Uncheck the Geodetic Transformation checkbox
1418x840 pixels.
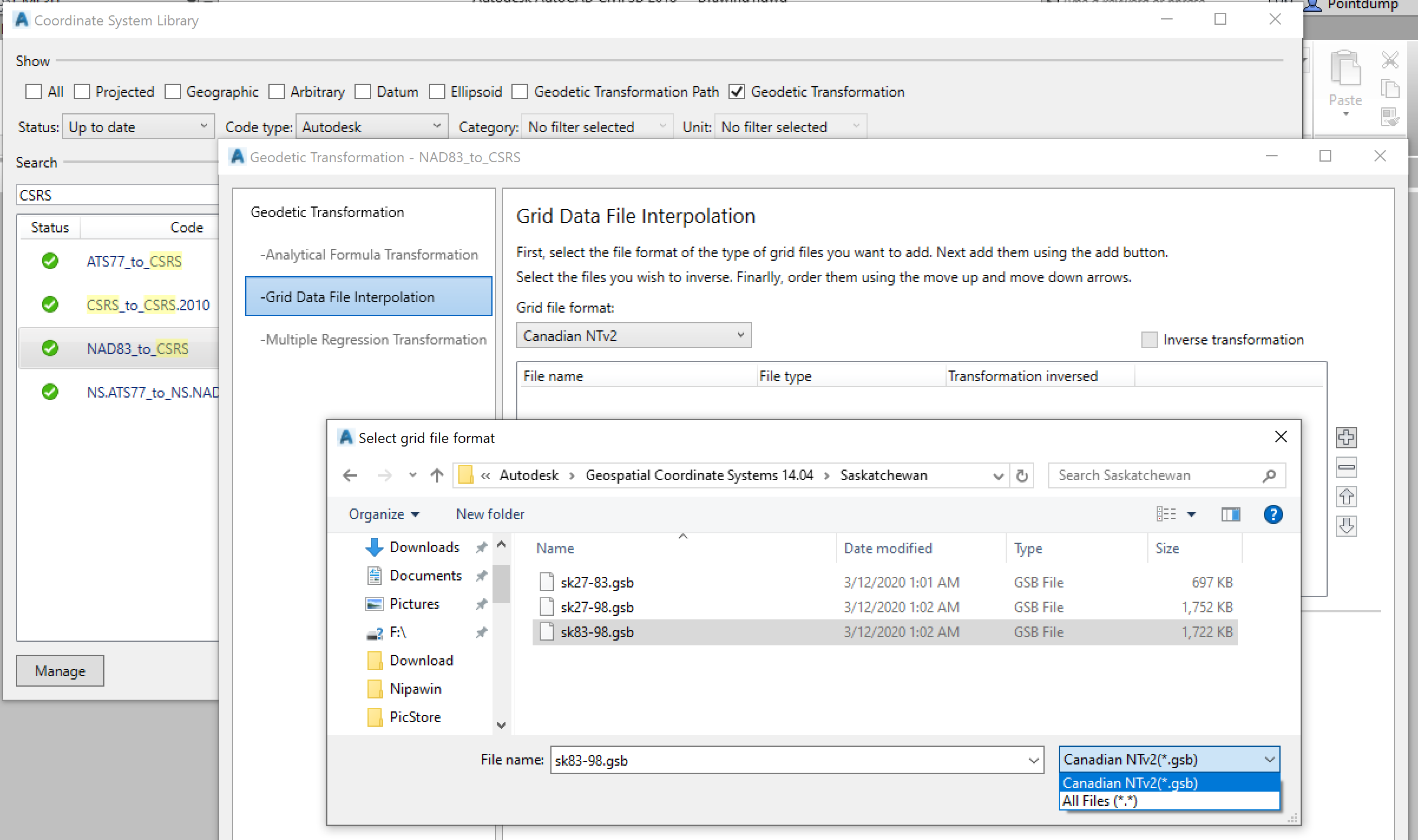[x=737, y=91]
